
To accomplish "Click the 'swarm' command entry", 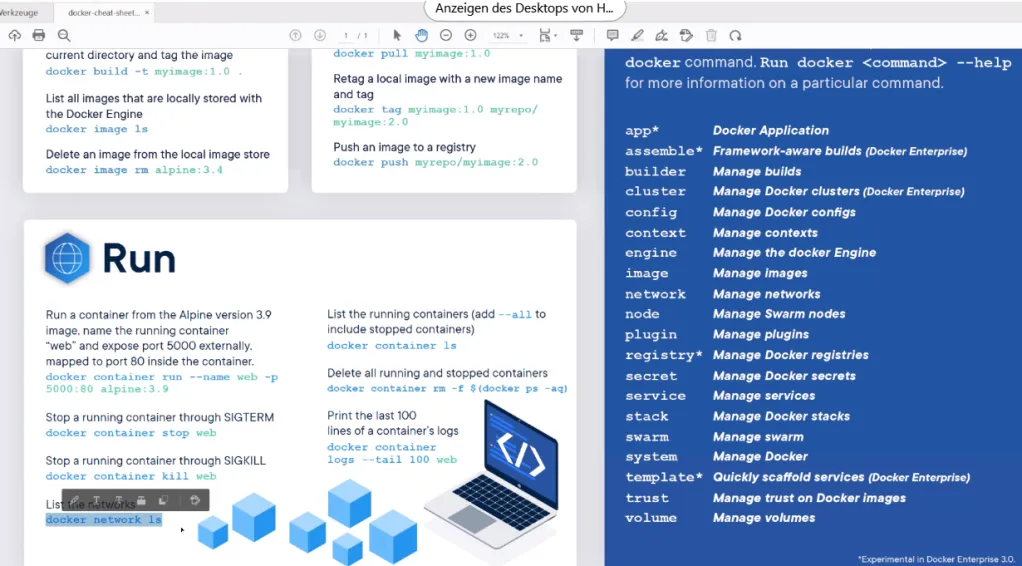I will point(647,437).
